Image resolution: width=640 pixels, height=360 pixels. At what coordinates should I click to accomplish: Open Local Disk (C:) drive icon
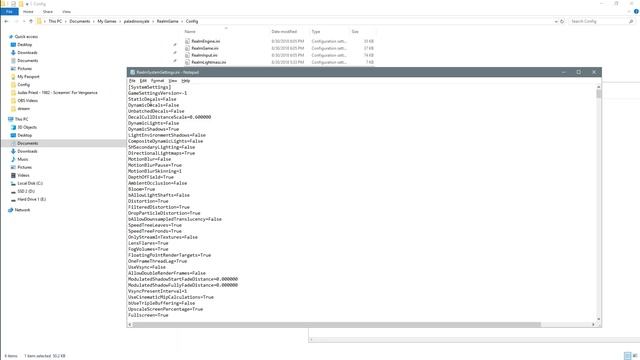pyautogui.click(x=13, y=183)
